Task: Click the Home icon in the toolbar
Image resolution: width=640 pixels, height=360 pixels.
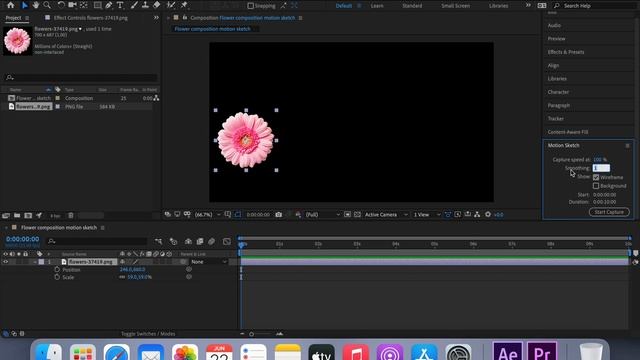Action: click(x=11, y=5)
